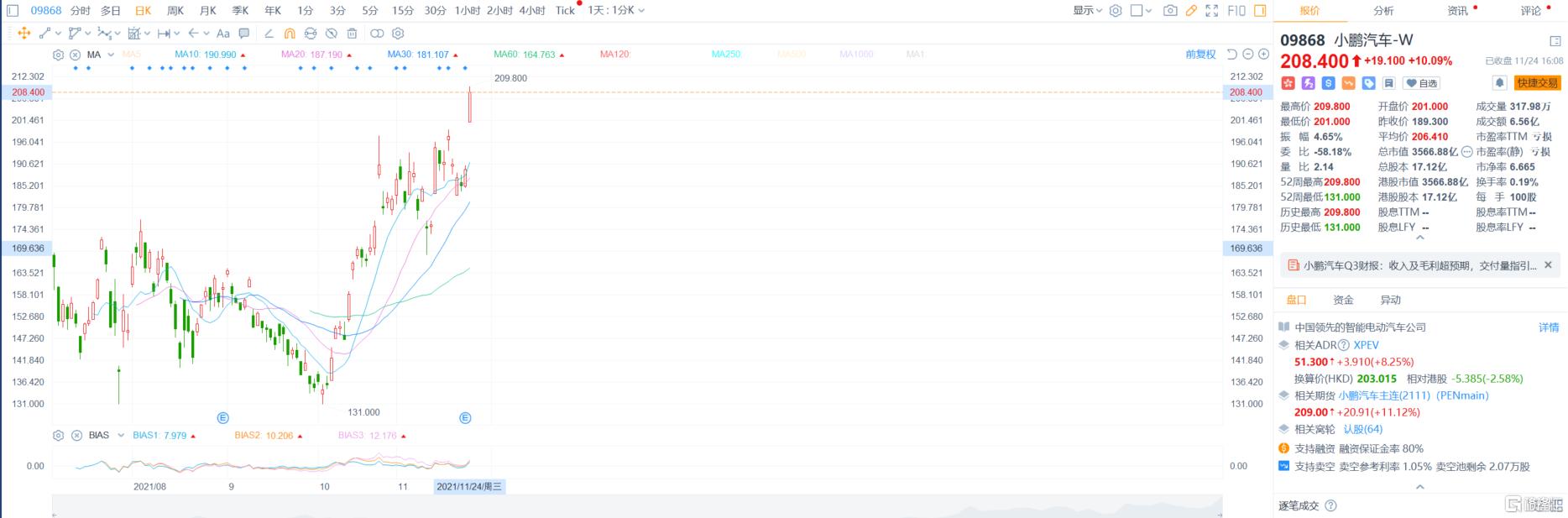This screenshot has height=518, width=1568.
Task: Open the 1天:1分K period dropdown
Action: pos(616,11)
